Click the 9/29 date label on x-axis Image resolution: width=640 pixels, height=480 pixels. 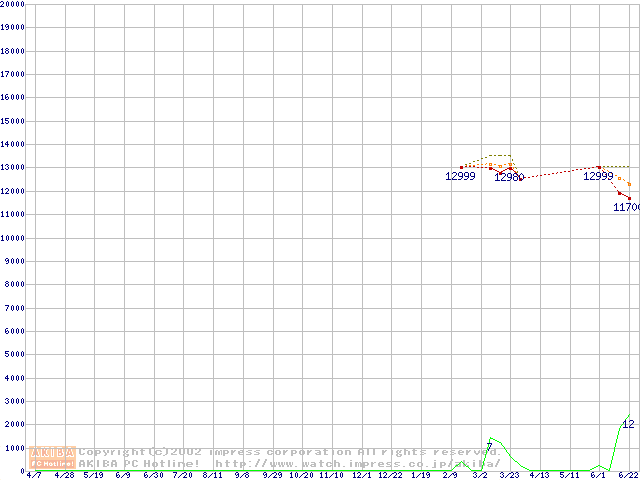click(272, 475)
